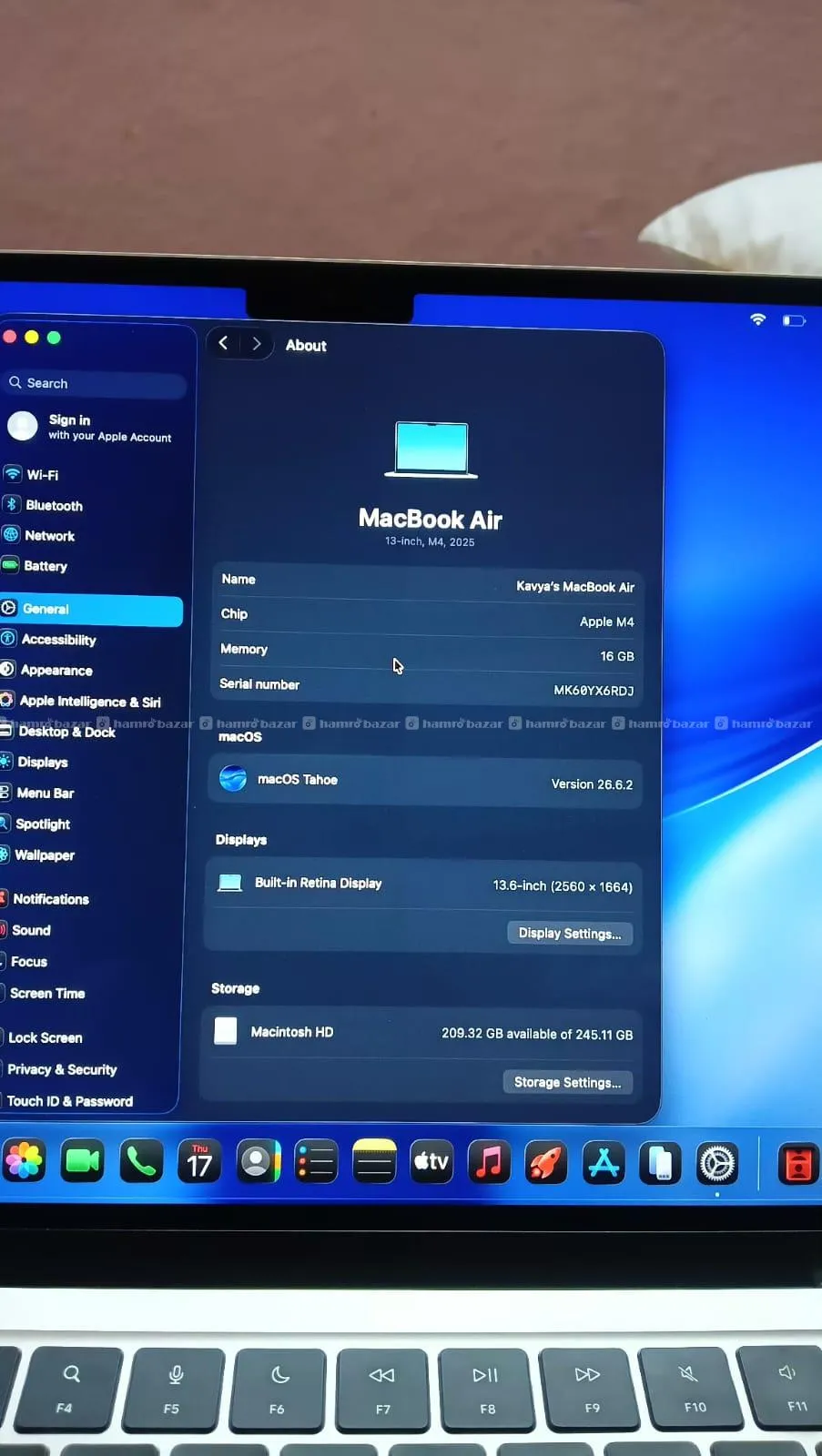Click the 16 GB memory value
Screen dimensions: 822x1456
tap(617, 656)
